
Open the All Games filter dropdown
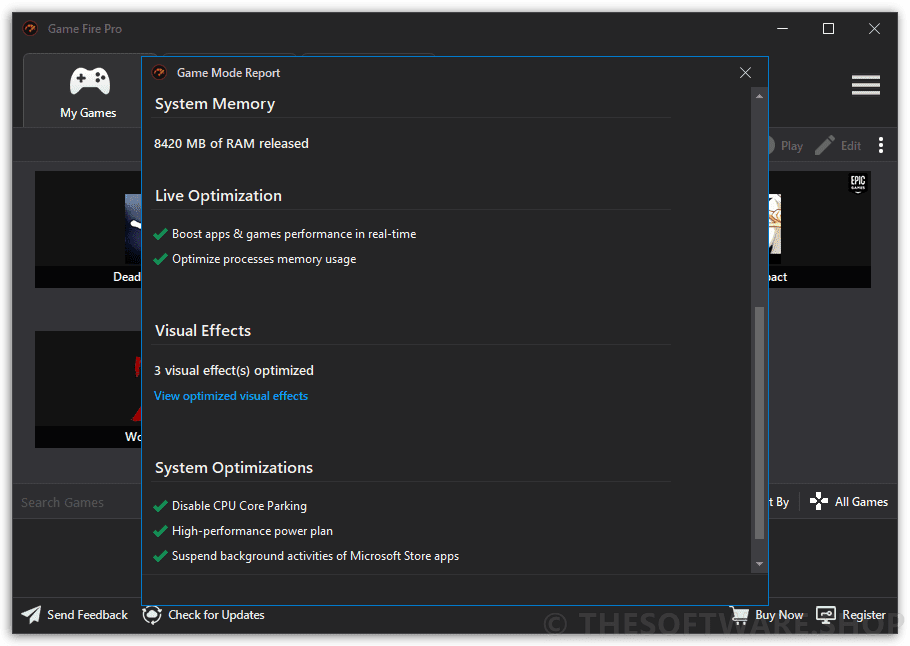click(849, 501)
